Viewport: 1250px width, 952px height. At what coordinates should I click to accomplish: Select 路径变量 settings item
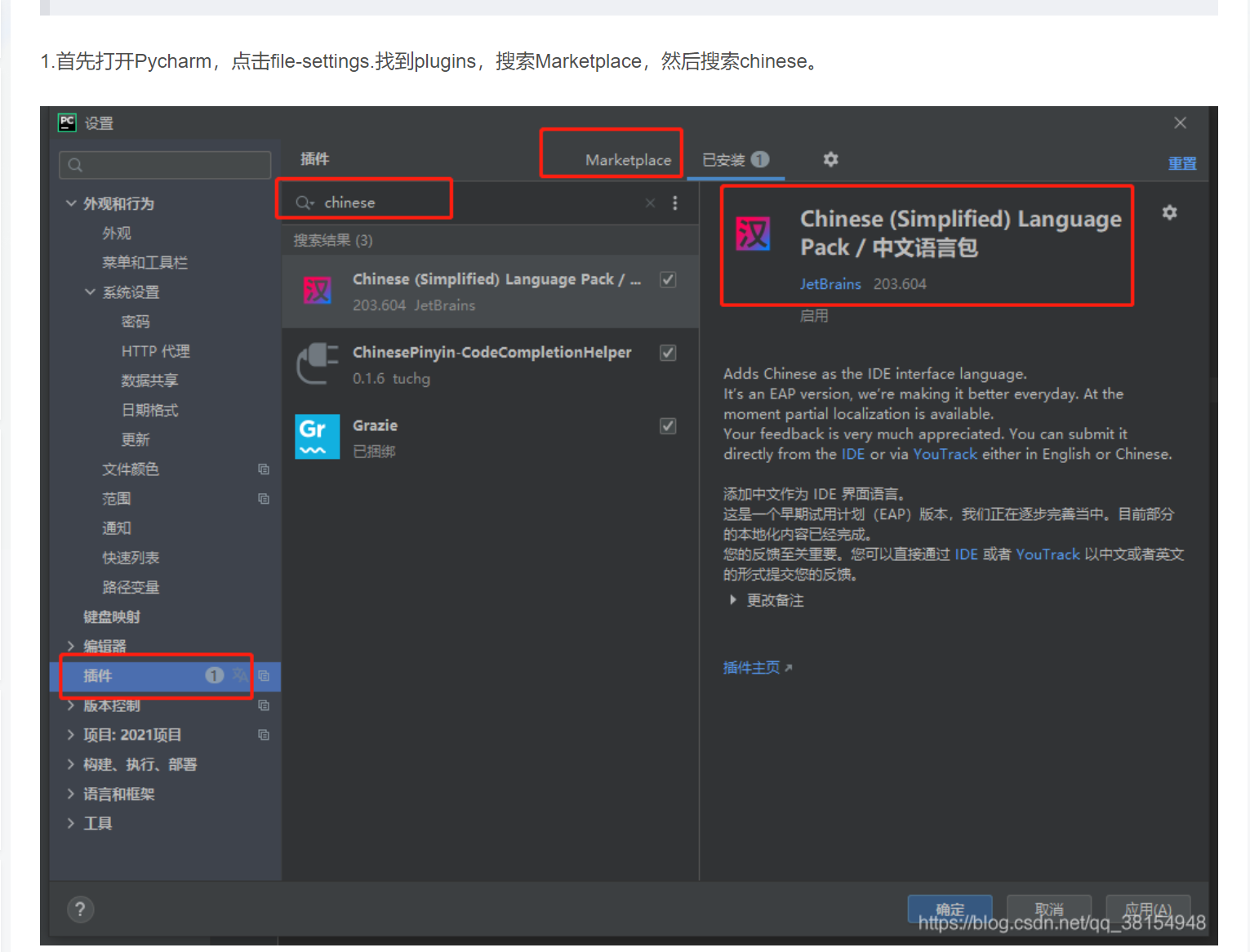pyautogui.click(x=131, y=587)
